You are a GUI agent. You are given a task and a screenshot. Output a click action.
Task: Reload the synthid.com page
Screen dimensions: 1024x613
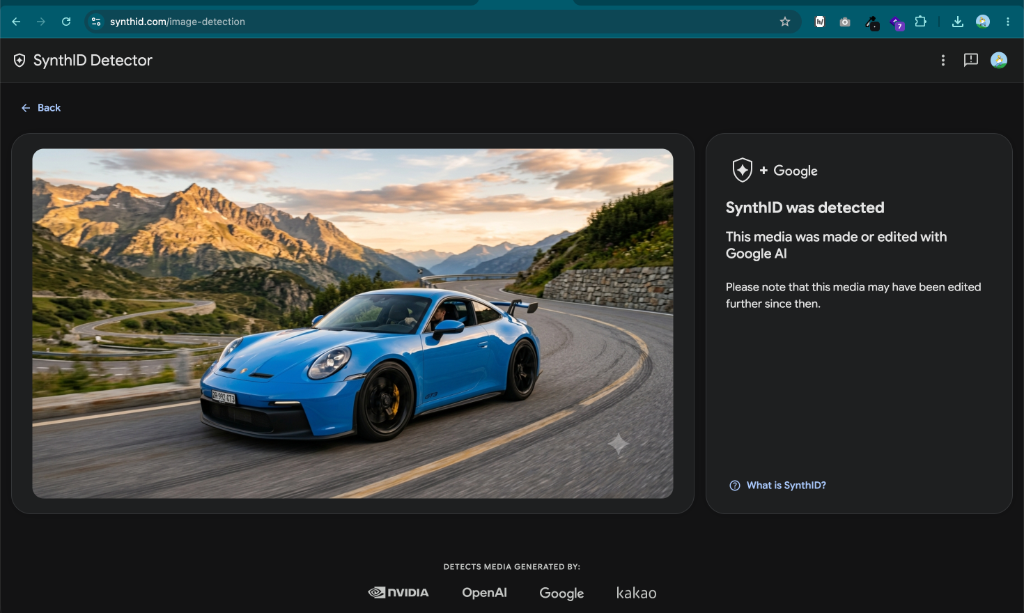click(66, 22)
